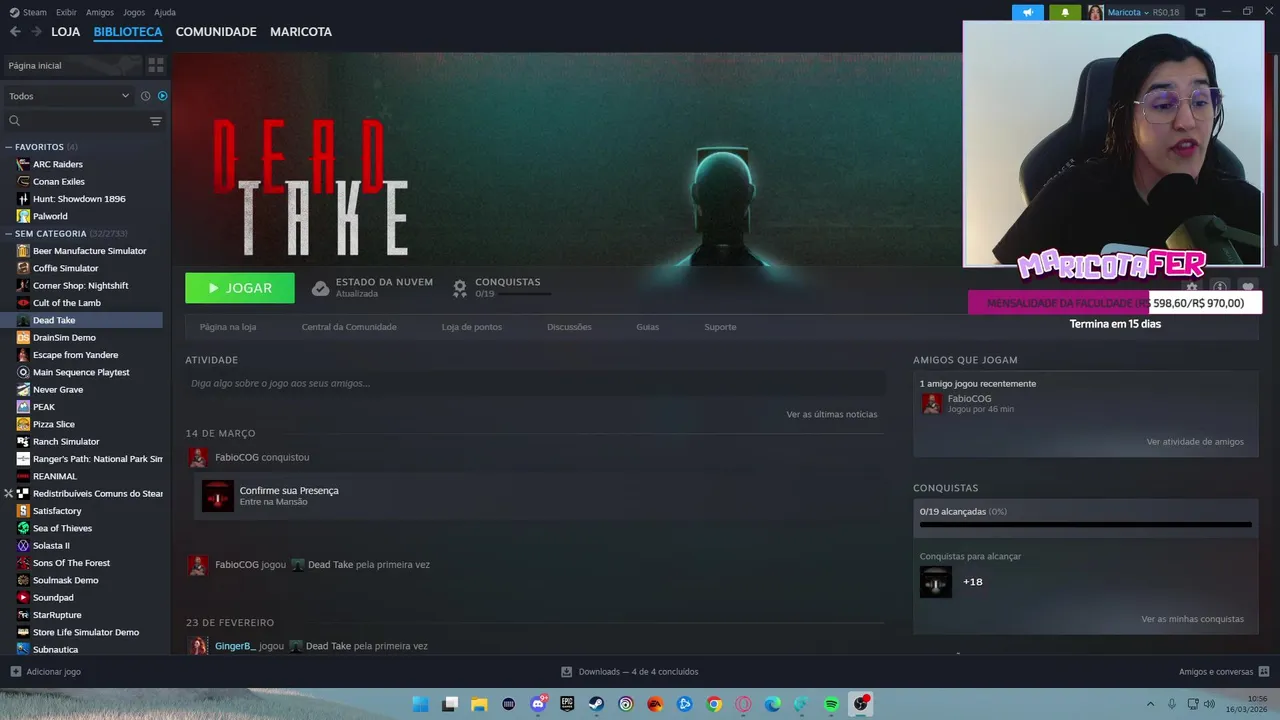Viewport: 1280px width, 720px height.
Task: Toggle the ready-to-play filter icon
Action: tap(162, 96)
